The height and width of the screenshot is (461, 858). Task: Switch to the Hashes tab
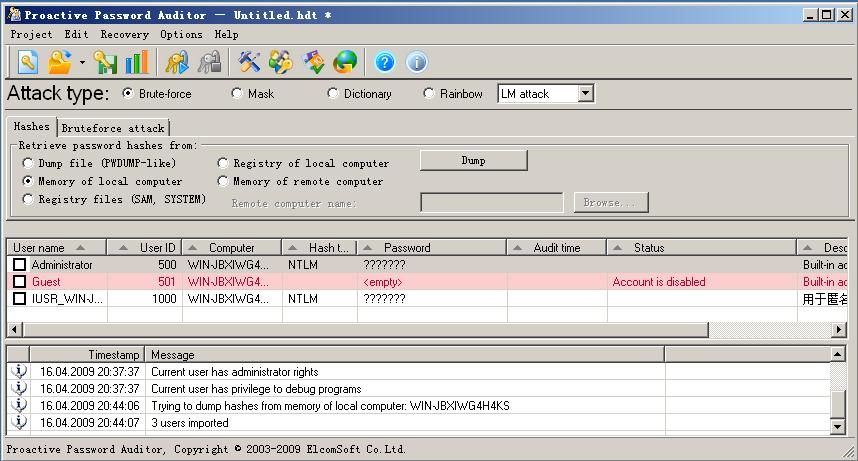(x=31, y=126)
